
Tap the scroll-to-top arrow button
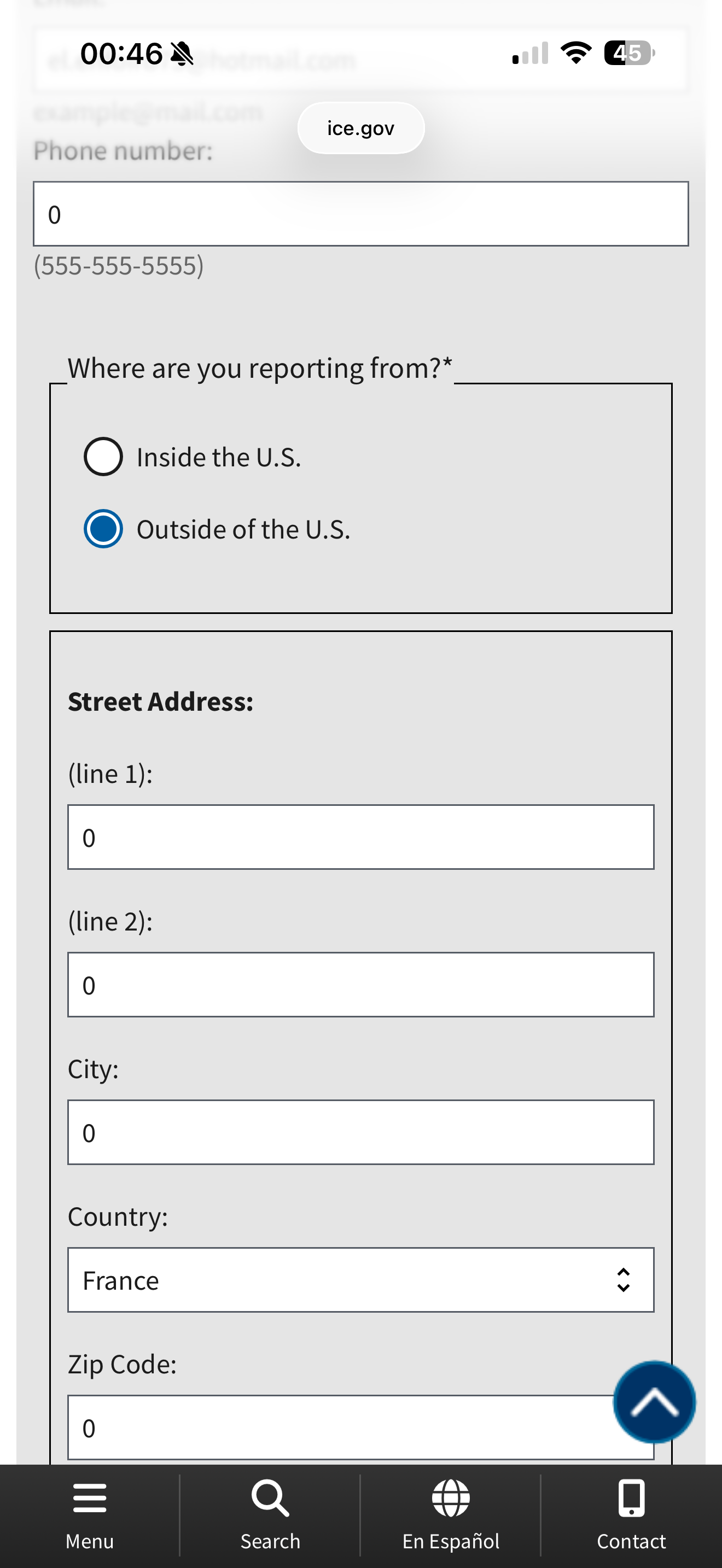[654, 1402]
